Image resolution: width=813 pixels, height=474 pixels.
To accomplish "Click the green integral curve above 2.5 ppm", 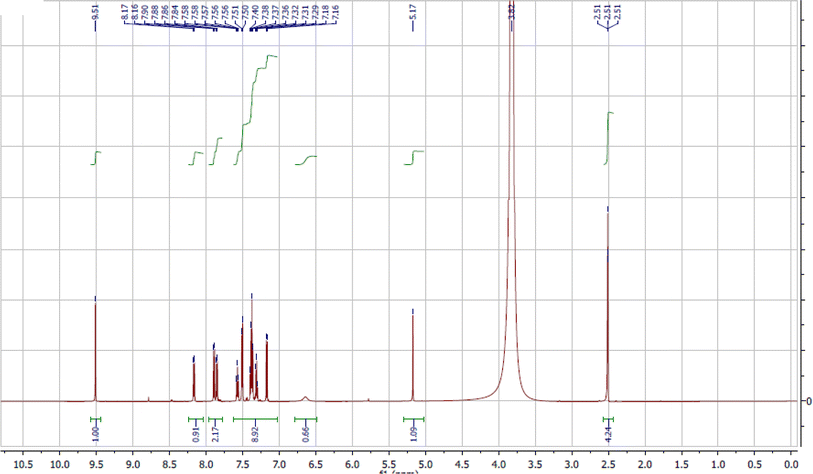I will pyautogui.click(x=608, y=138).
